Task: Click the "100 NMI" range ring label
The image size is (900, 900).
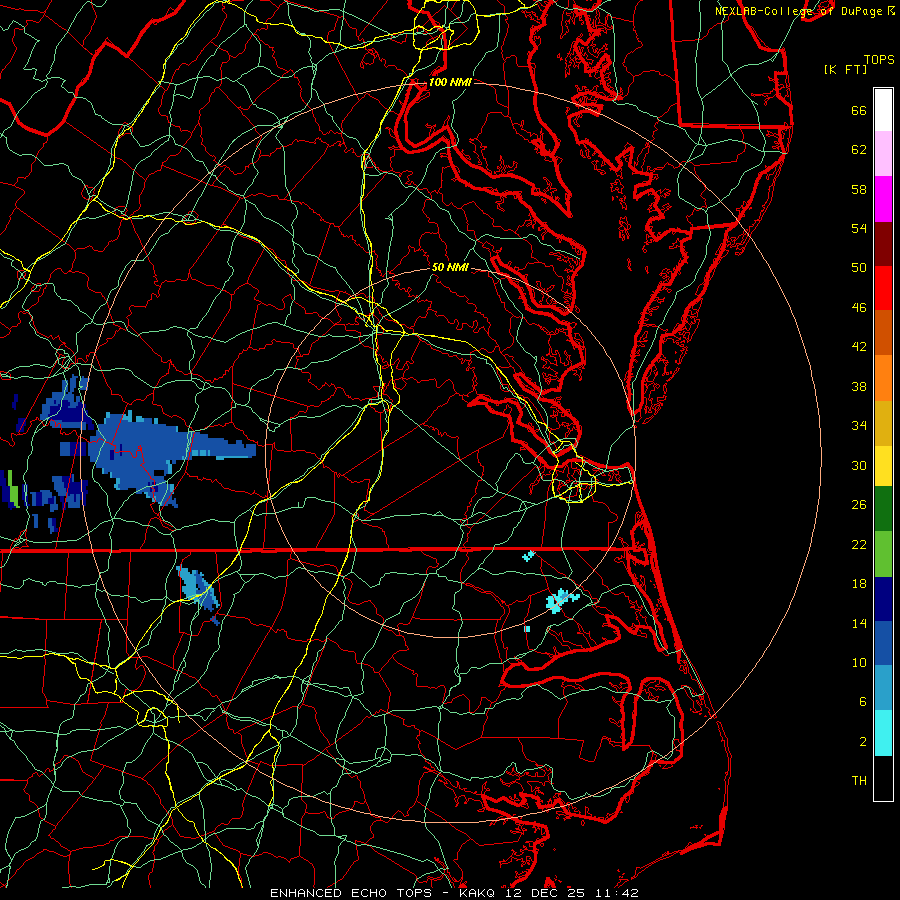Action: pos(450,82)
